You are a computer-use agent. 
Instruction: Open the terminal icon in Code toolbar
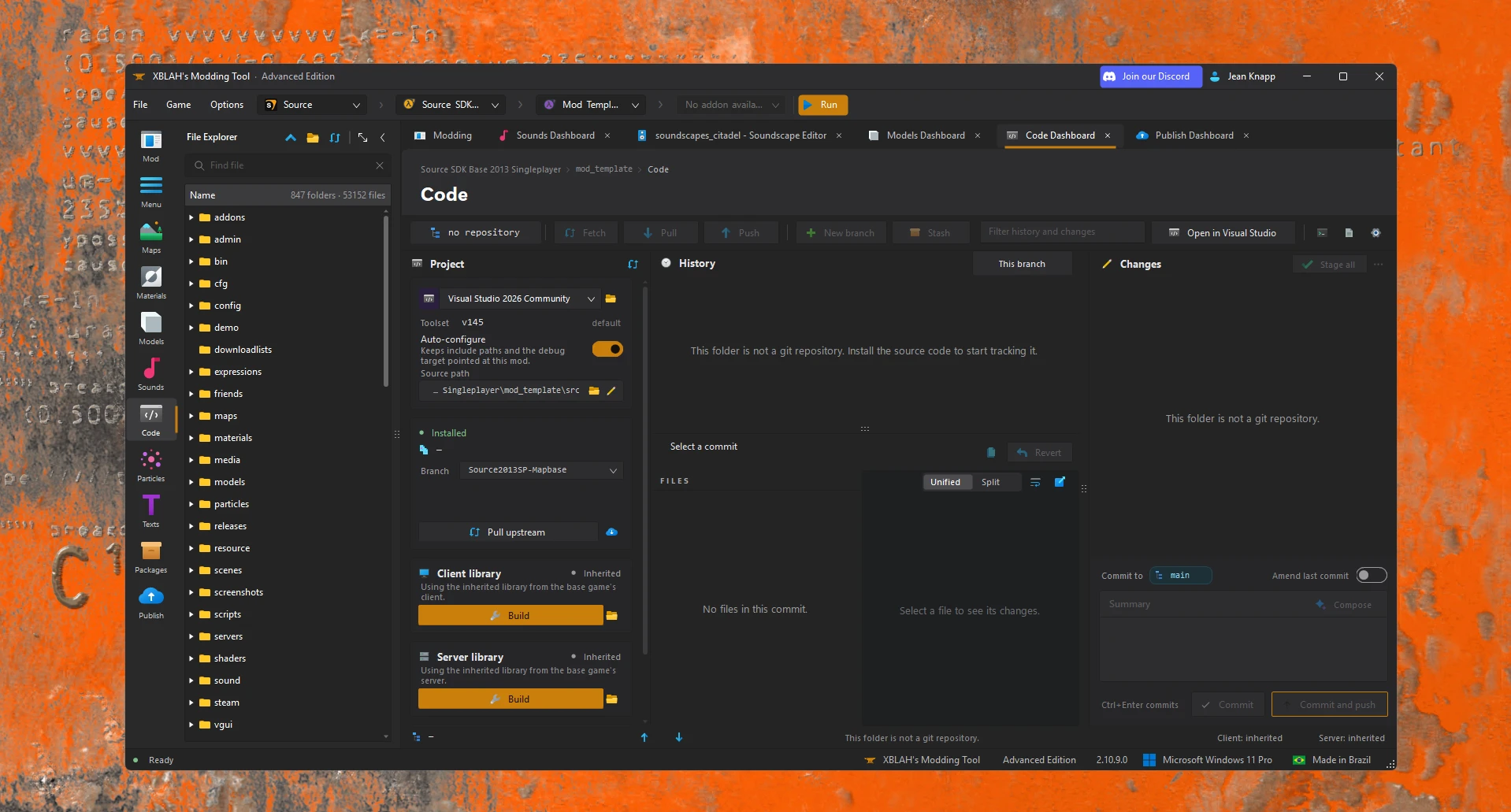click(x=1322, y=233)
